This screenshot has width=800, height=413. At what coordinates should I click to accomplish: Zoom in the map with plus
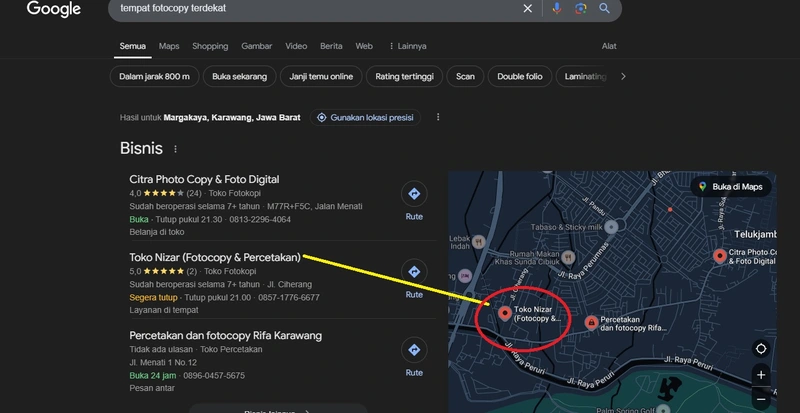[x=761, y=375]
